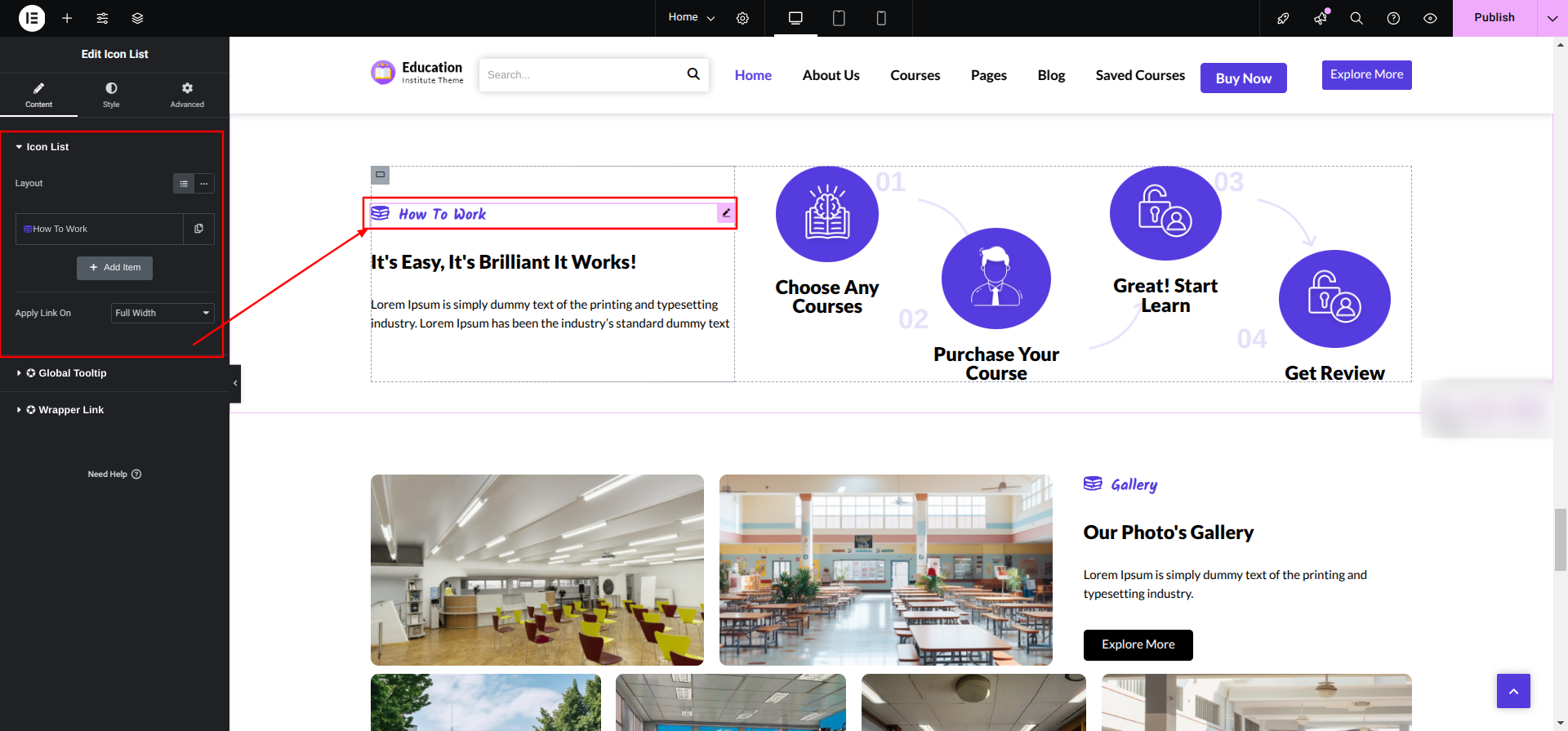The width and height of the screenshot is (1568, 731).
Task: Switch to the Content tab
Action: click(38, 95)
